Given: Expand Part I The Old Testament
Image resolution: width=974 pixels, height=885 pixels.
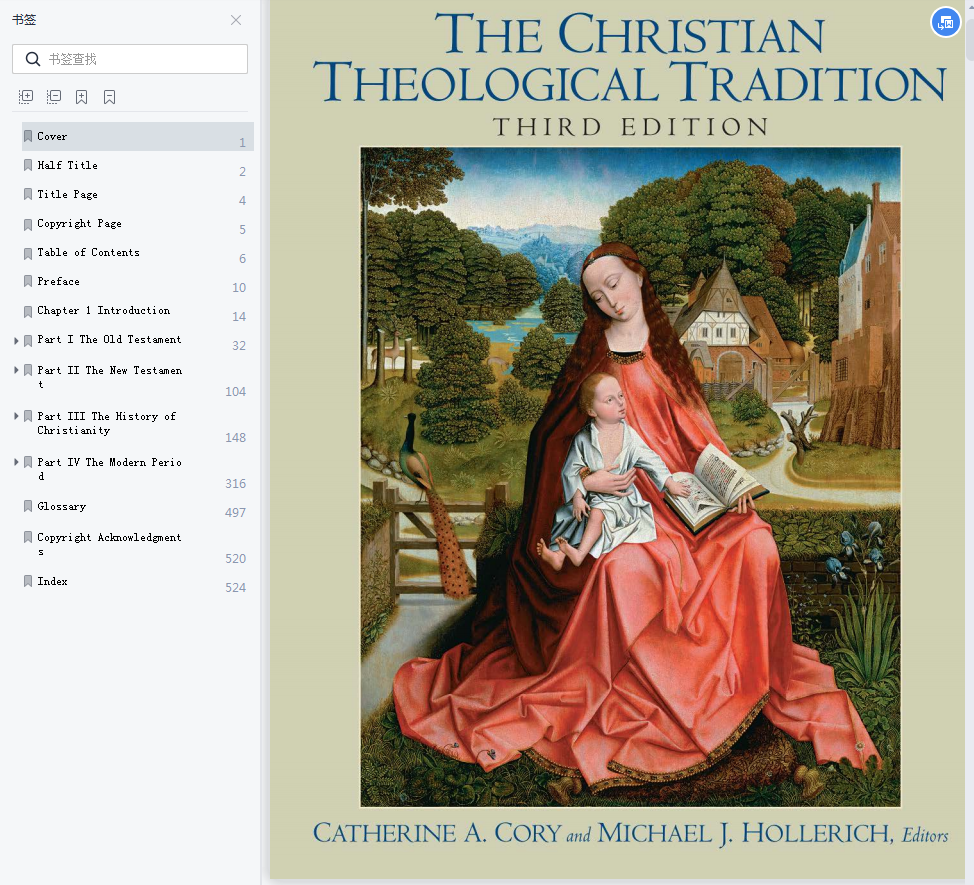Looking at the screenshot, I should [x=16, y=340].
